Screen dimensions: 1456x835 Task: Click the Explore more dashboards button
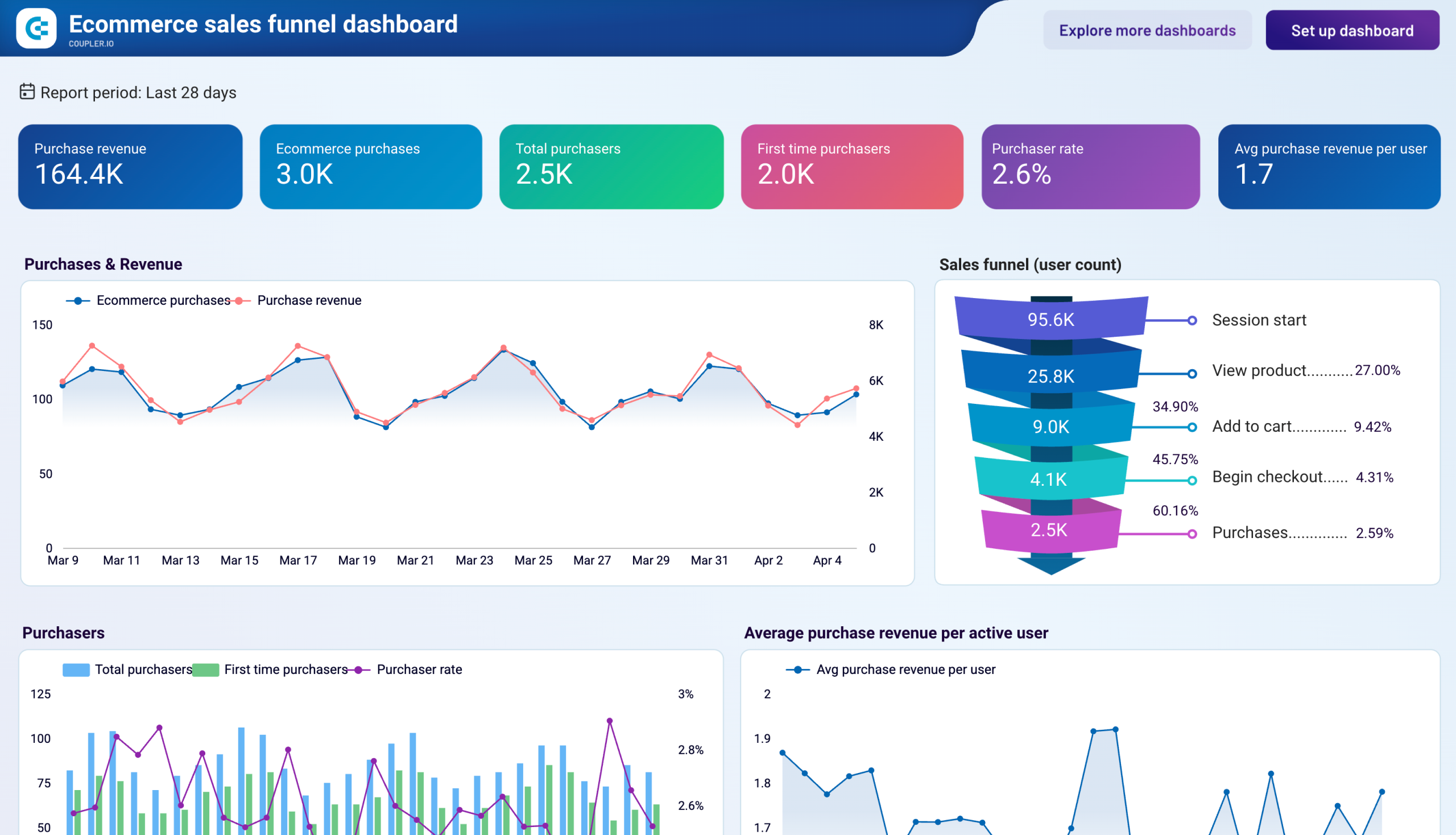(1148, 30)
